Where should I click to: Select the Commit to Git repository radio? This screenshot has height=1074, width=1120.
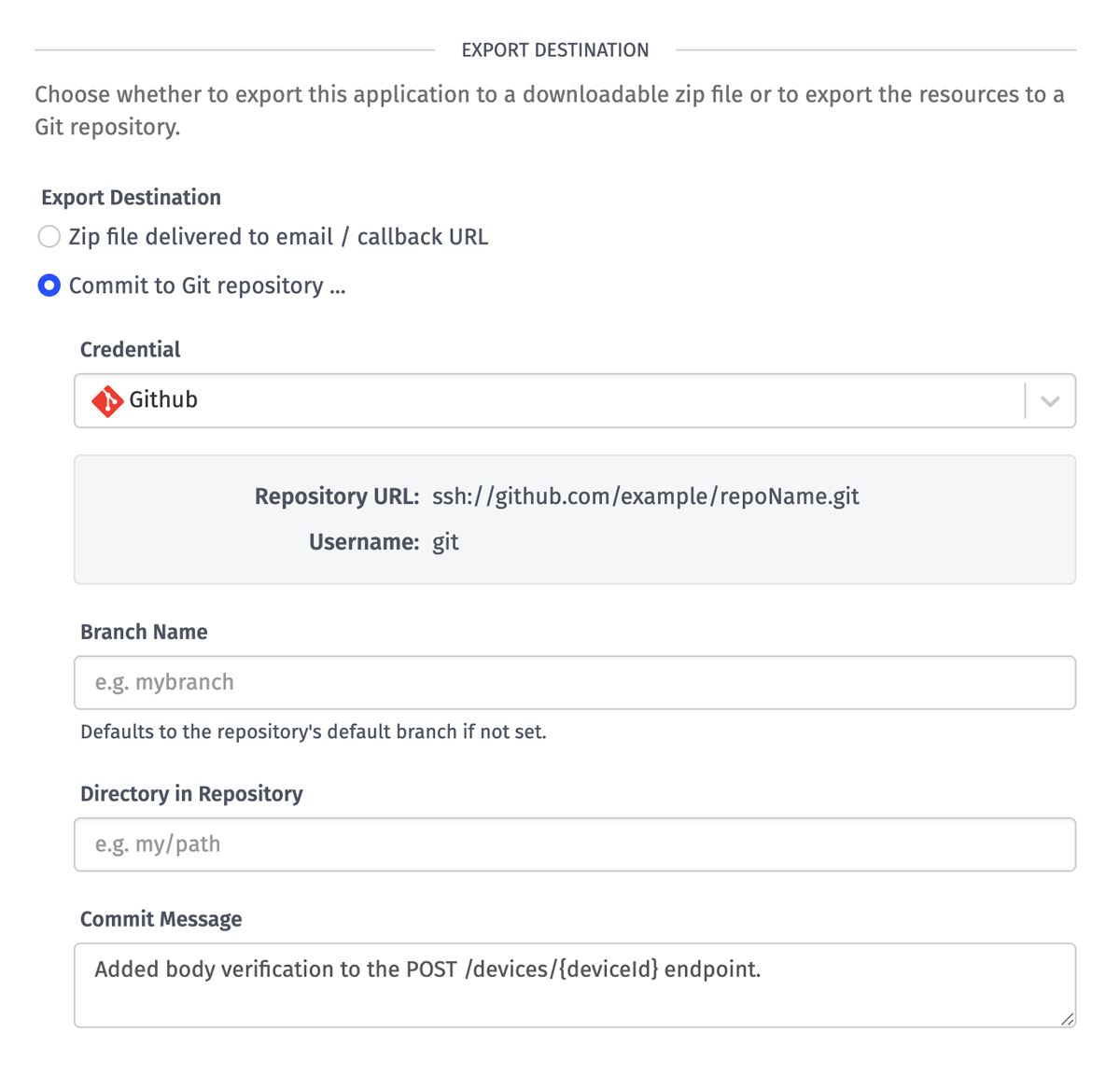(49, 286)
